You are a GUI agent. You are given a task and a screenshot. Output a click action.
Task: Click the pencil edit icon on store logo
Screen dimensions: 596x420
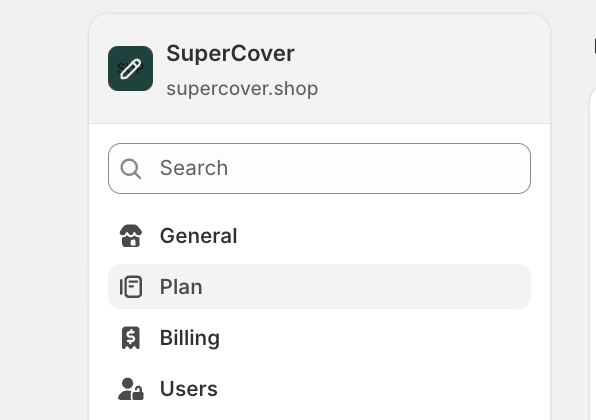(131, 69)
